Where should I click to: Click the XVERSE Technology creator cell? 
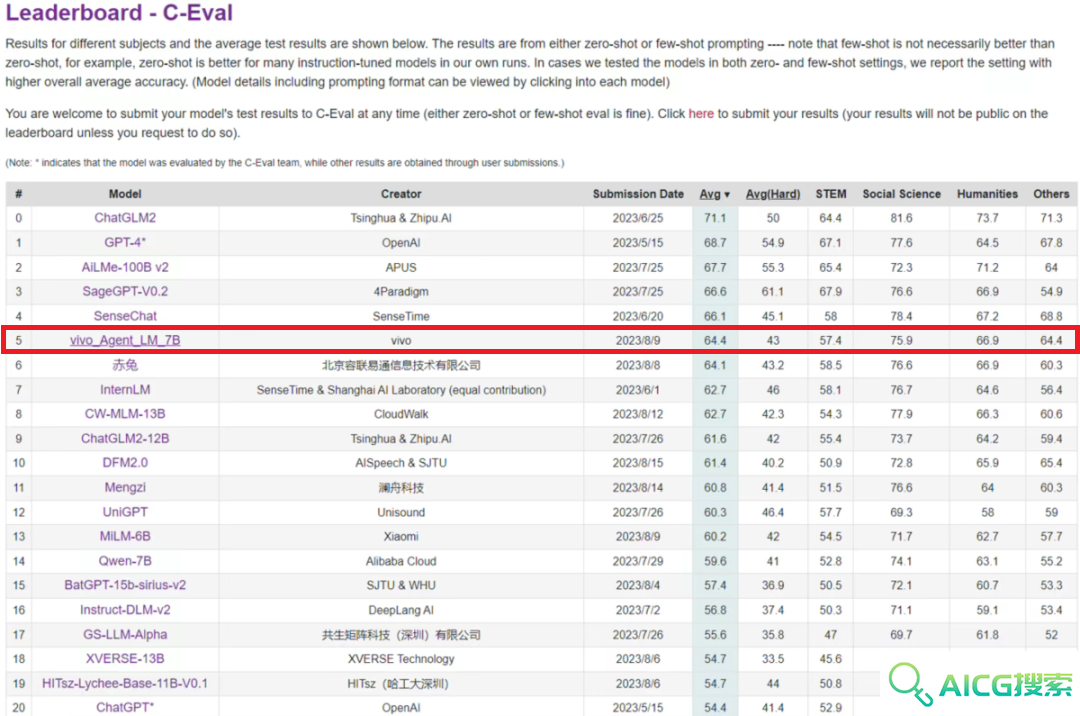pyautogui.click(x=401, y=659)
